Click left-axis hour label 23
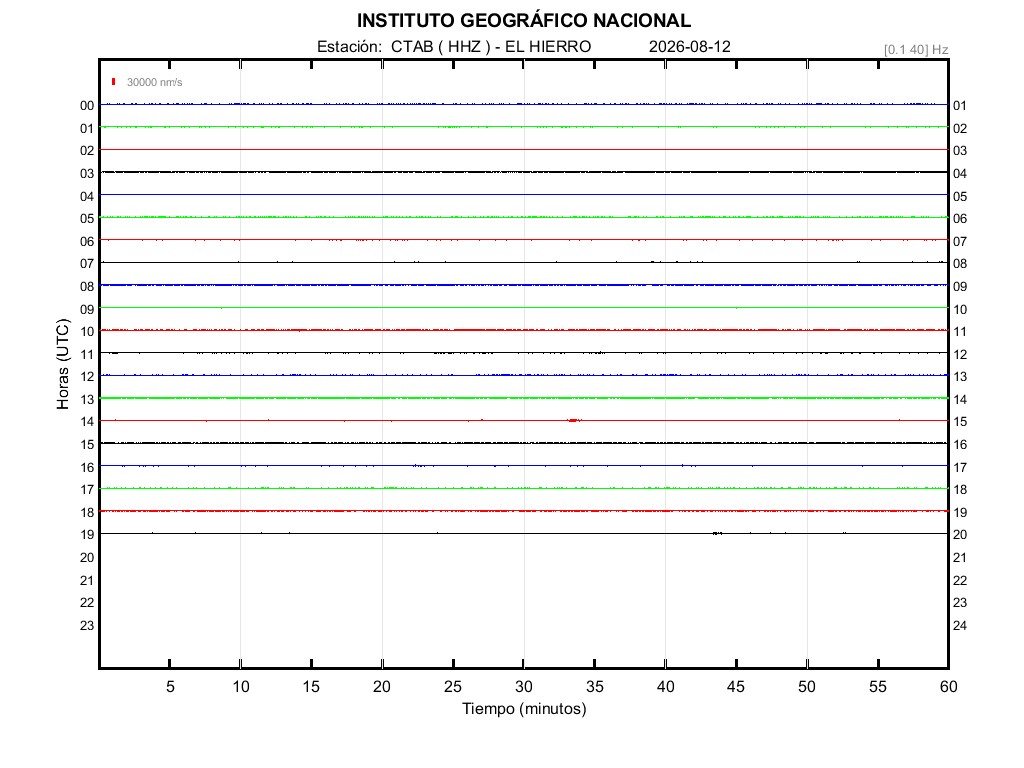The height and width of the screenshot is (768, 1024). coord(87,626)
